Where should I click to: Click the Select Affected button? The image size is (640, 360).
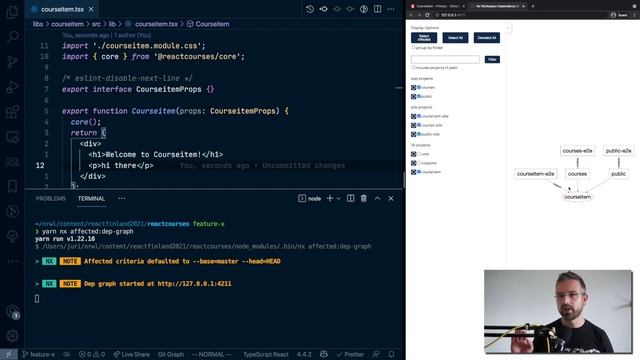[424, 38]
